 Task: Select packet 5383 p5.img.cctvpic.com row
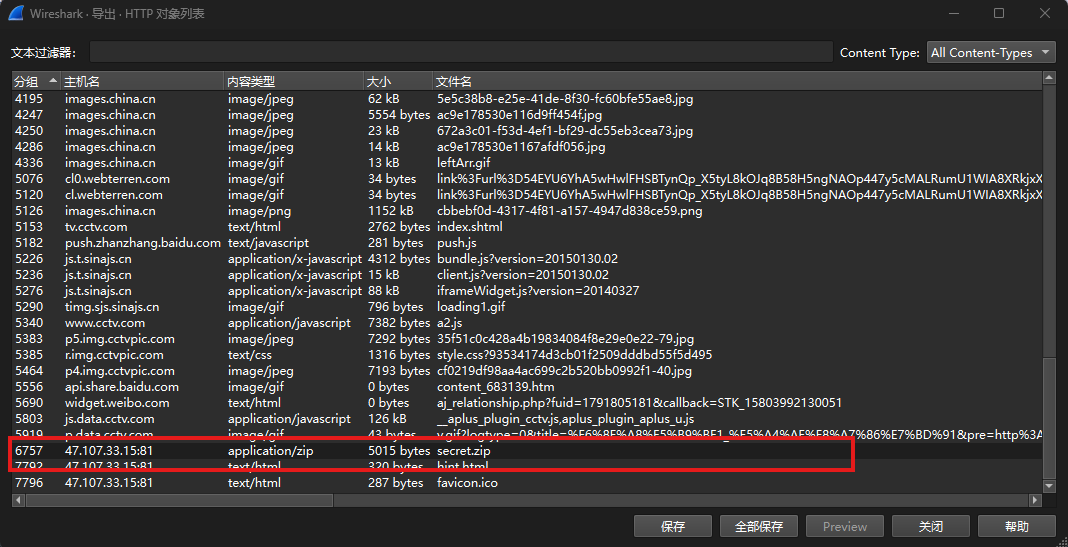(x=527, y=339)
